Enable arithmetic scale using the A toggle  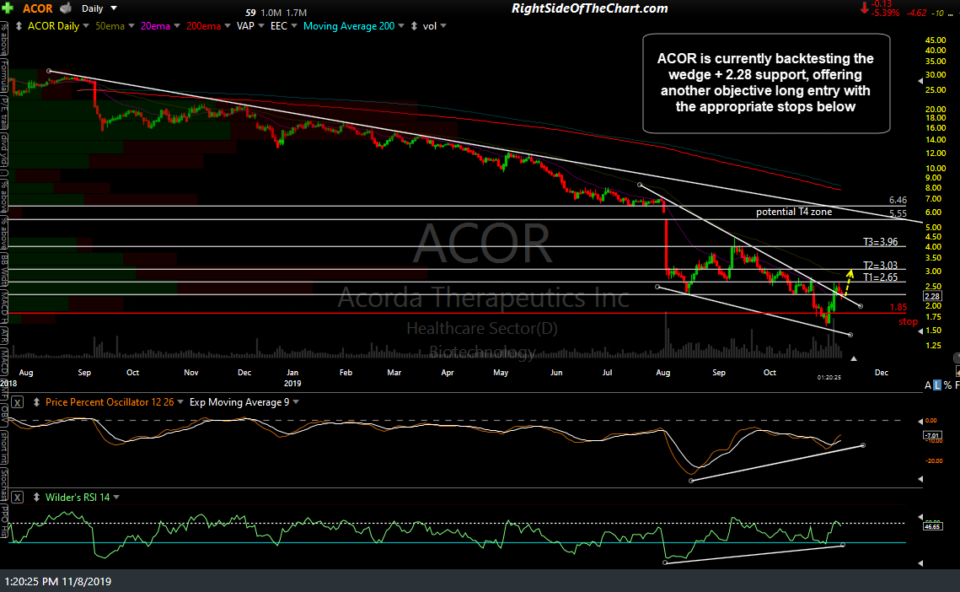928,384
